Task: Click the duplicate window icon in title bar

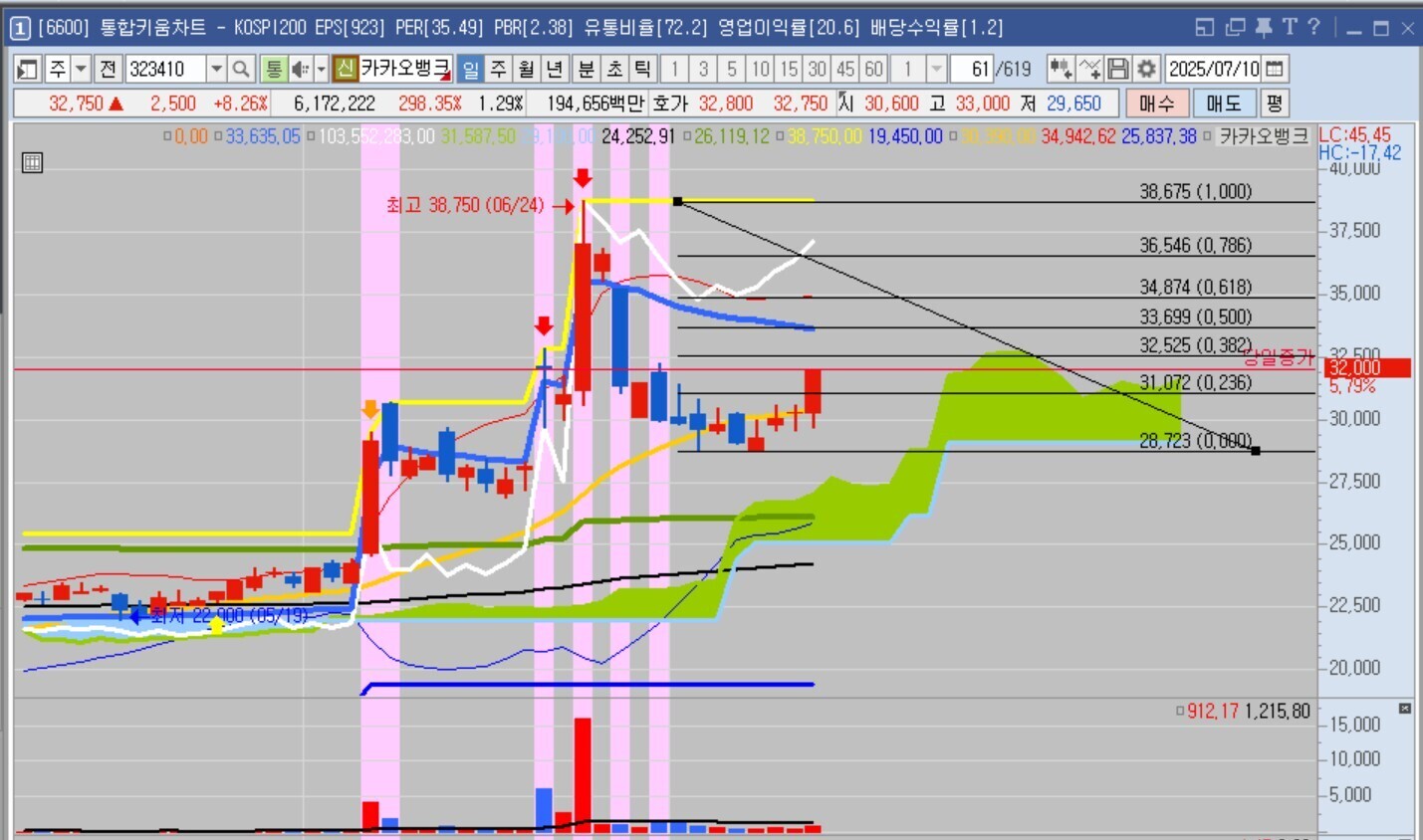Action: (x=1236, y=28)
